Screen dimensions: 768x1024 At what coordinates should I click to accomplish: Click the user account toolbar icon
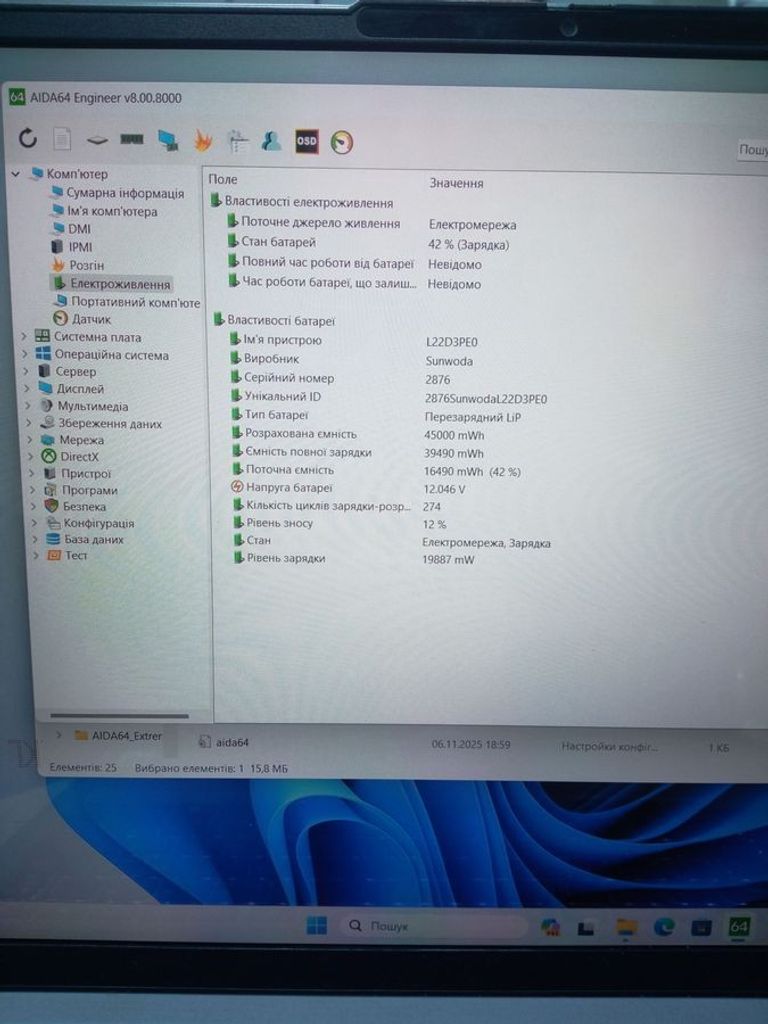[x=272, y=140]
